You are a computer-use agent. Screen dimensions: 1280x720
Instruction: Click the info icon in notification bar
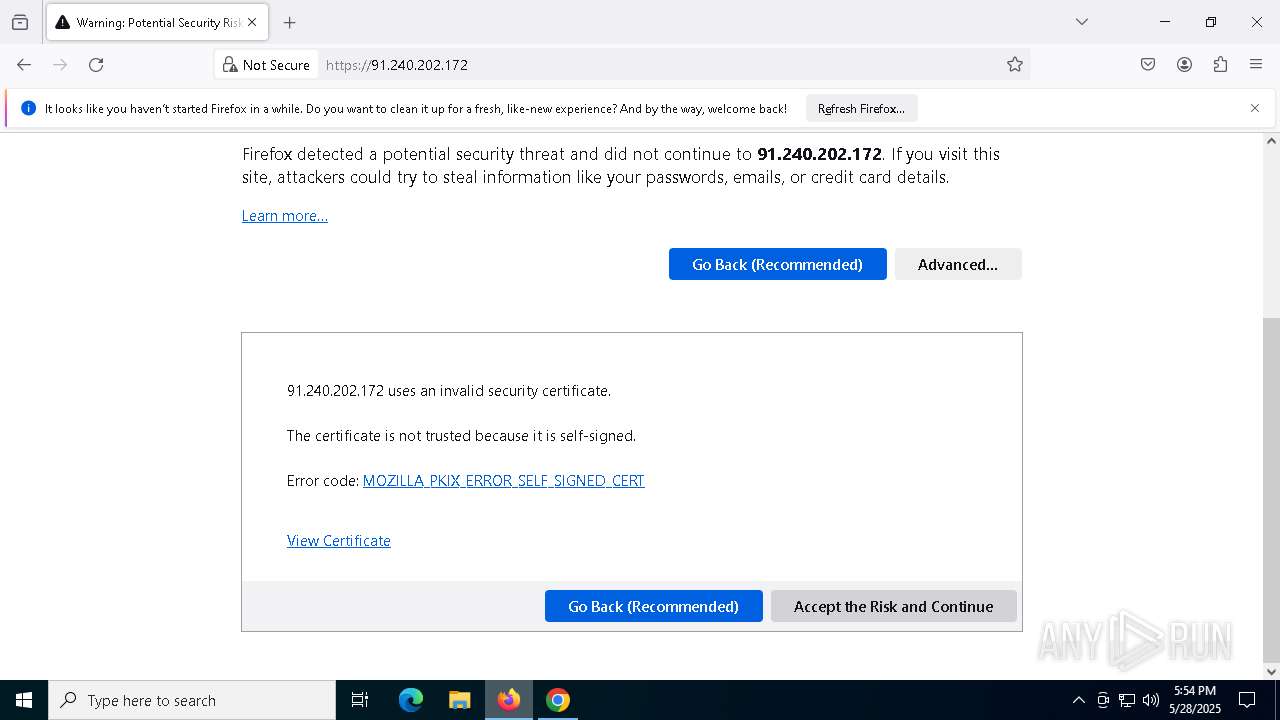tap(28, 108)
